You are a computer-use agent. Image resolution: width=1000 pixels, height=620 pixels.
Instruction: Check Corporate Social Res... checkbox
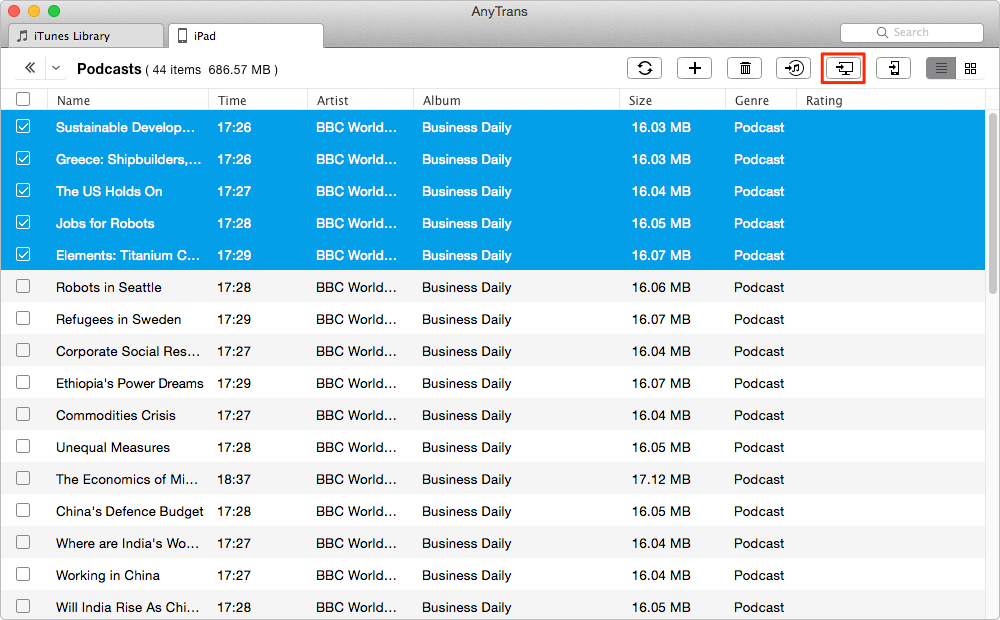[x=23, y=350]
